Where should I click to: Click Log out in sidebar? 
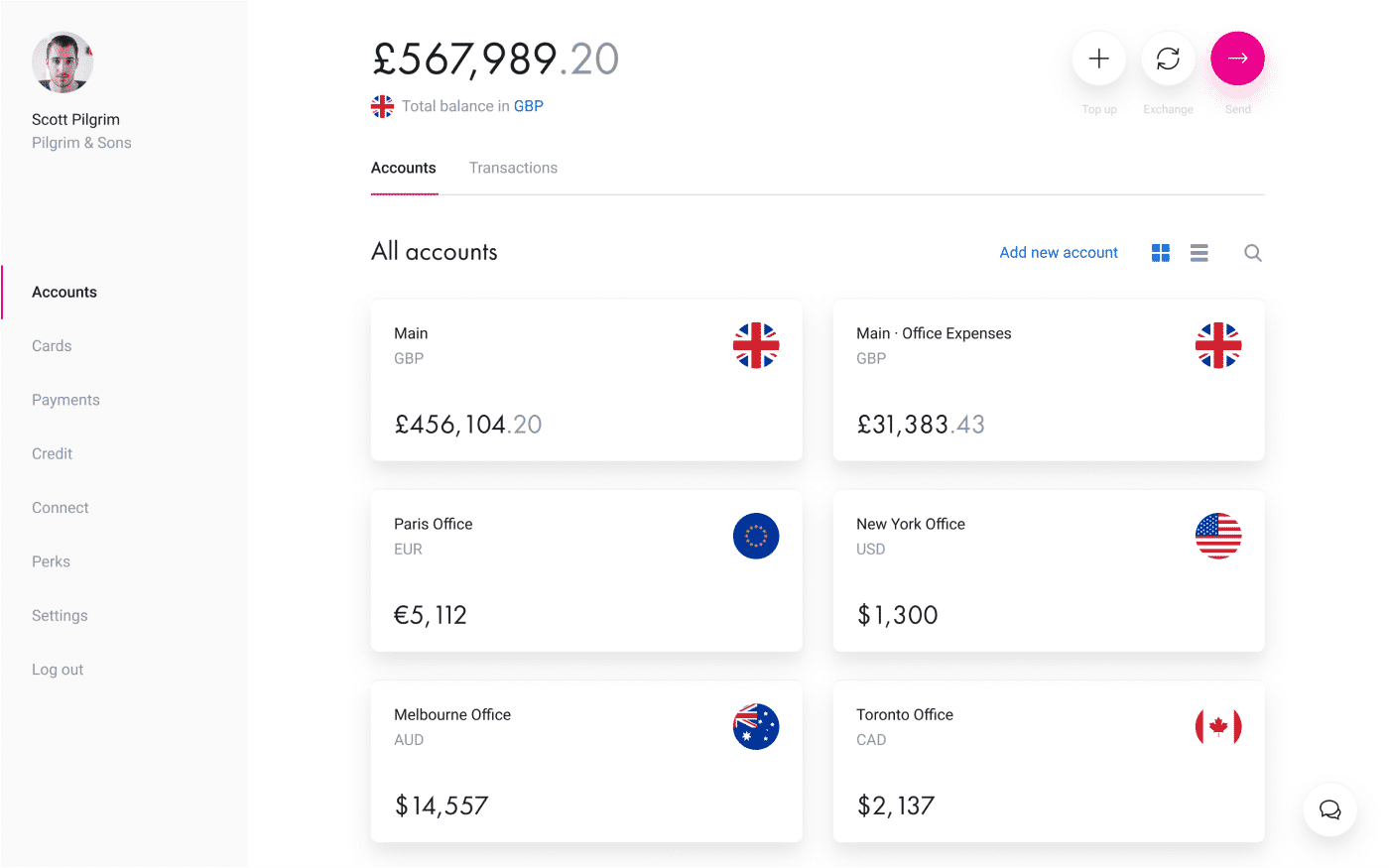(58, 670)
